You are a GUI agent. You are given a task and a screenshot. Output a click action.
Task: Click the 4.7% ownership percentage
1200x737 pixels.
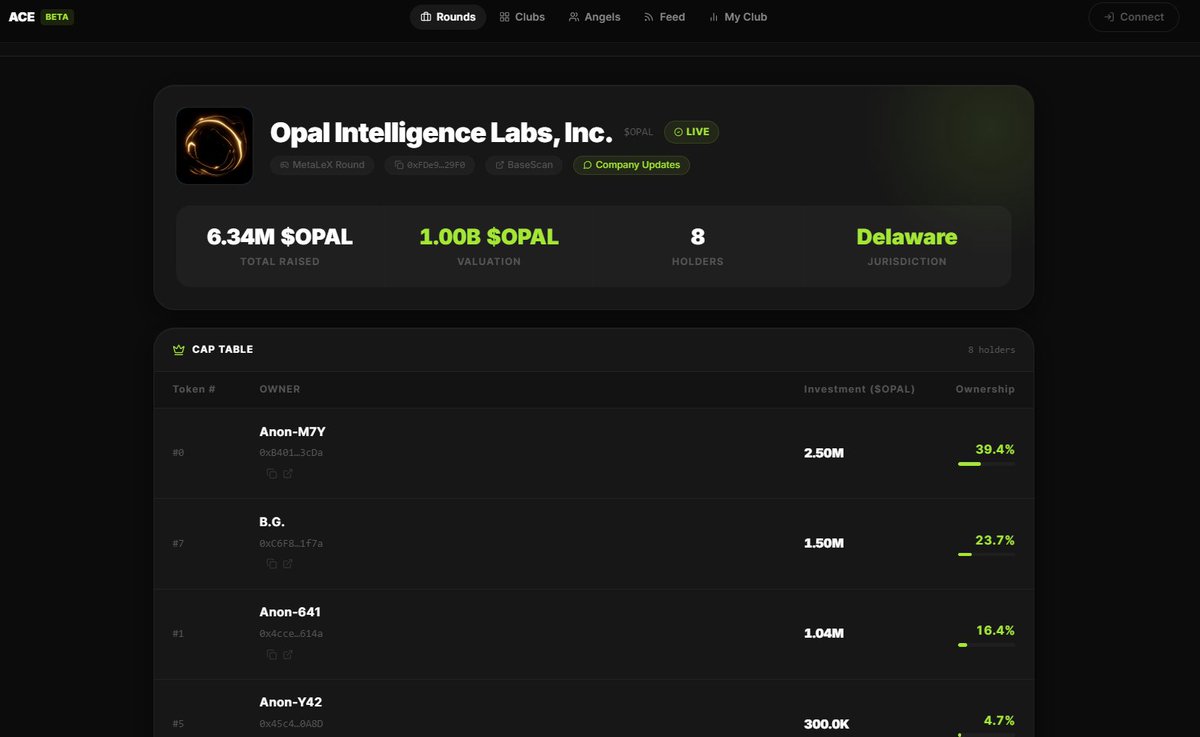(x=998, y=720)
